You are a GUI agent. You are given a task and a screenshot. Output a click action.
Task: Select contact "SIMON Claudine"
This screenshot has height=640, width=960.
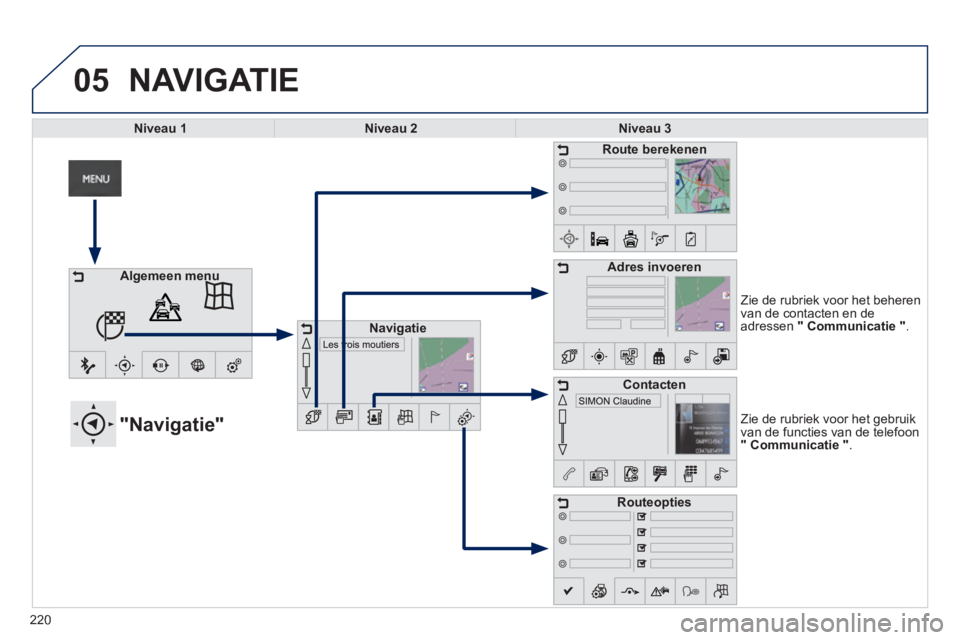click(x=618, y=401)
